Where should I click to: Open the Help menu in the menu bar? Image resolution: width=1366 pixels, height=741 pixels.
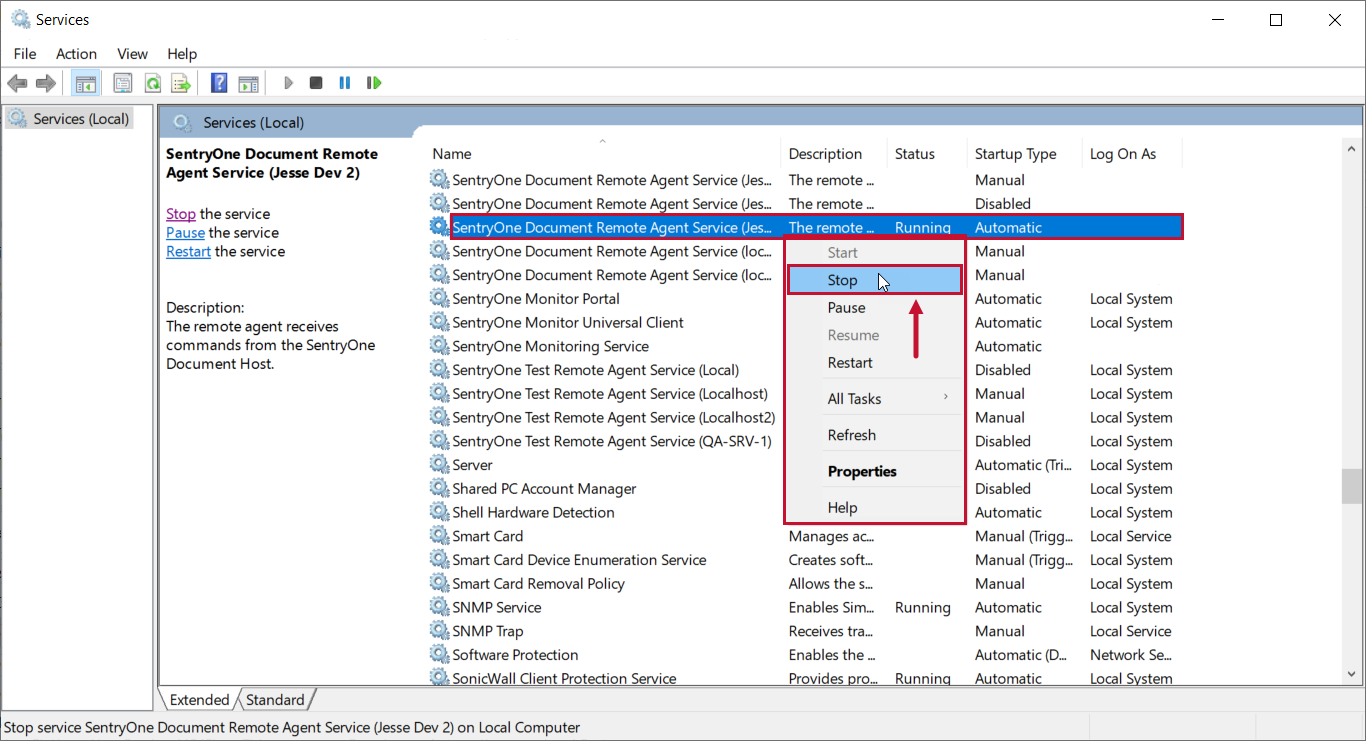[182, 54]
